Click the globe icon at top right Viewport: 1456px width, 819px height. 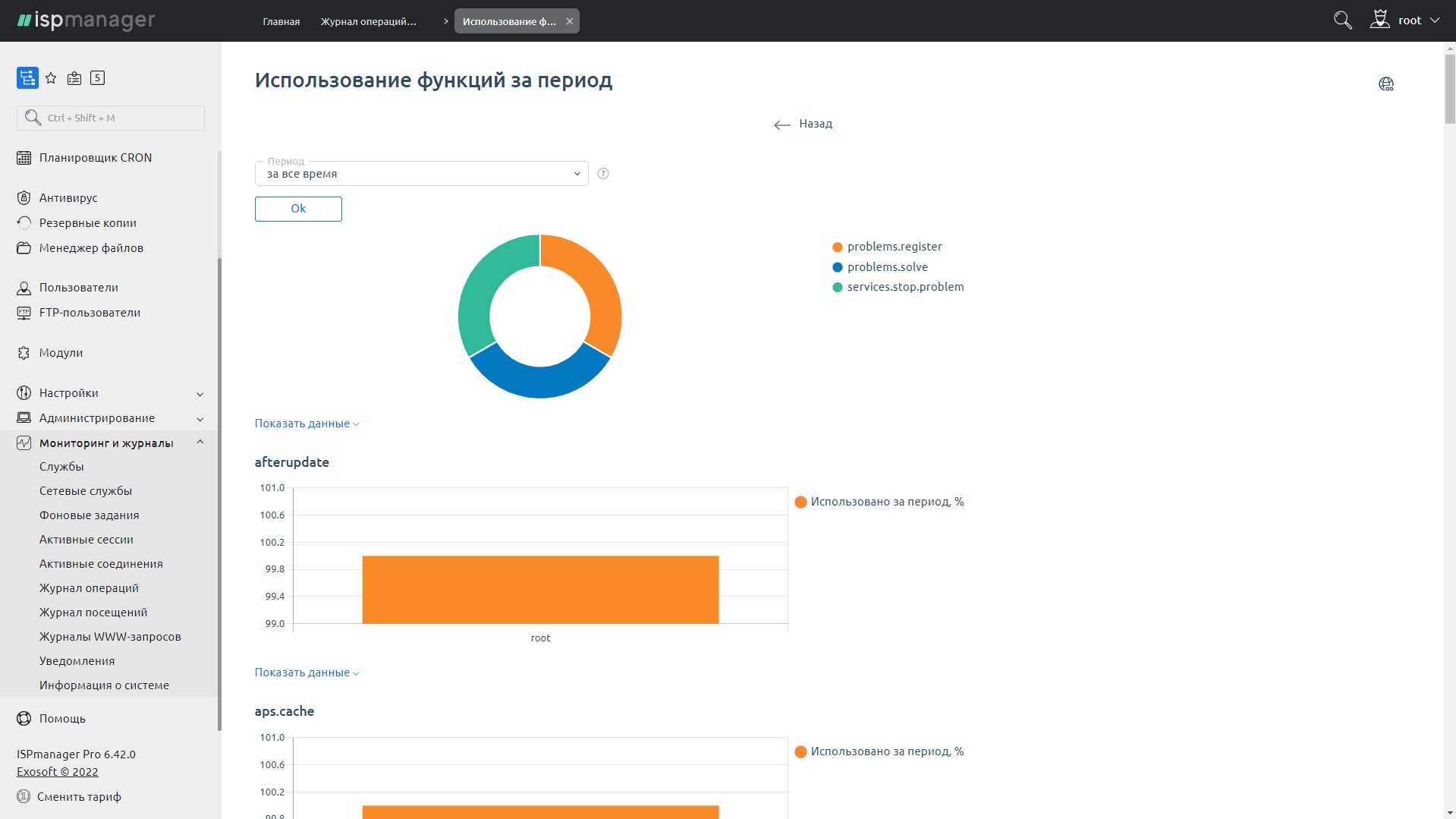point(1385,84)
